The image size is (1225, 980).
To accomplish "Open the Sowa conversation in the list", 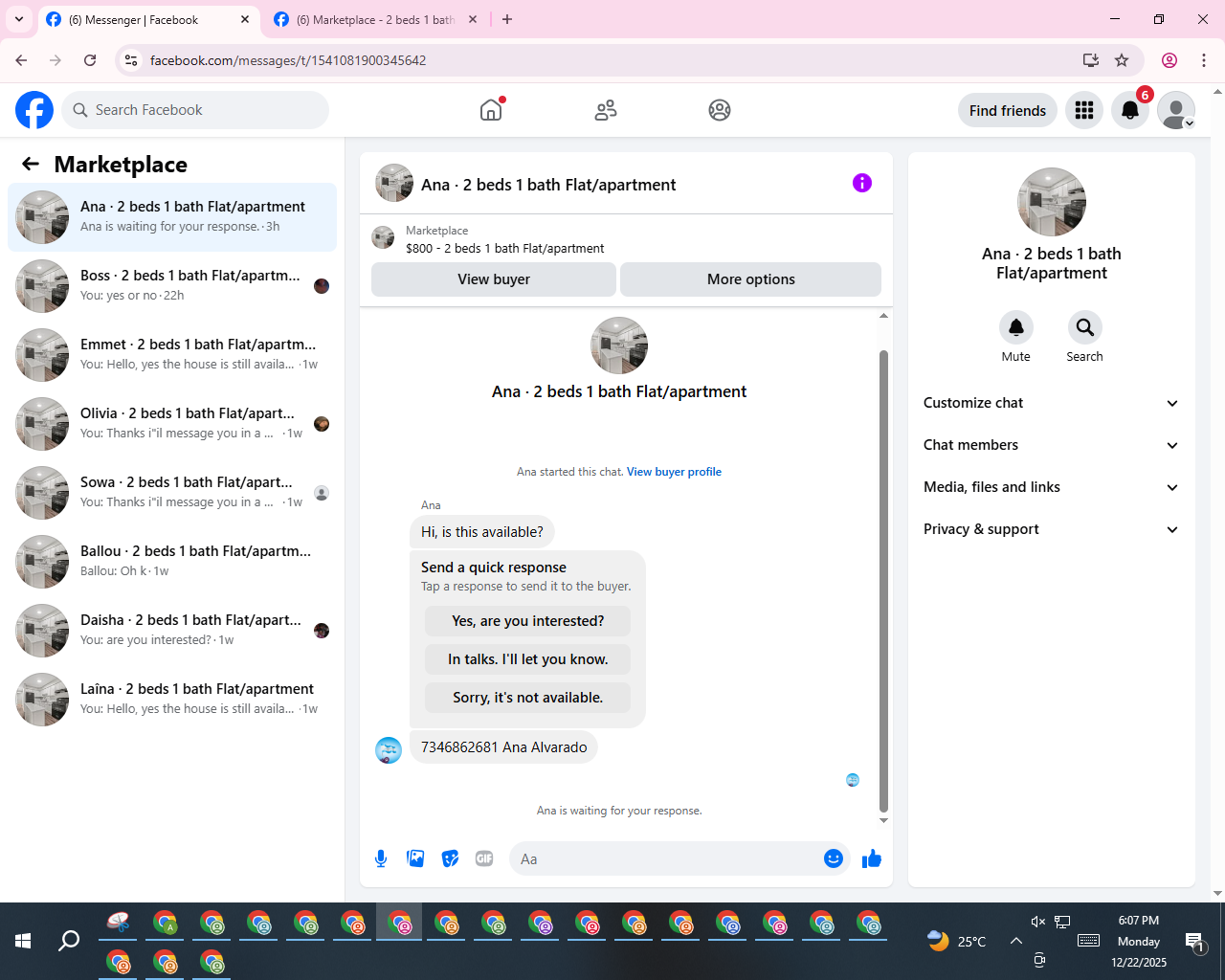I will (x=172, y=493).
